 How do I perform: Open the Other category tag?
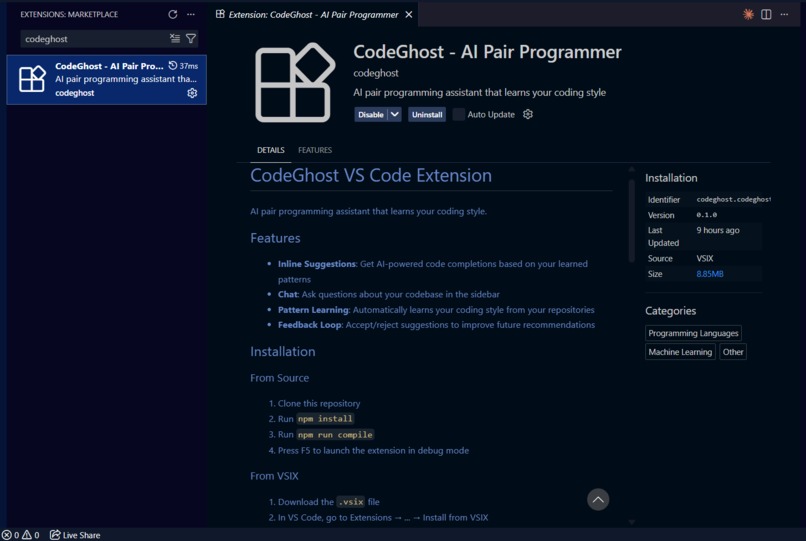[733, 352]
